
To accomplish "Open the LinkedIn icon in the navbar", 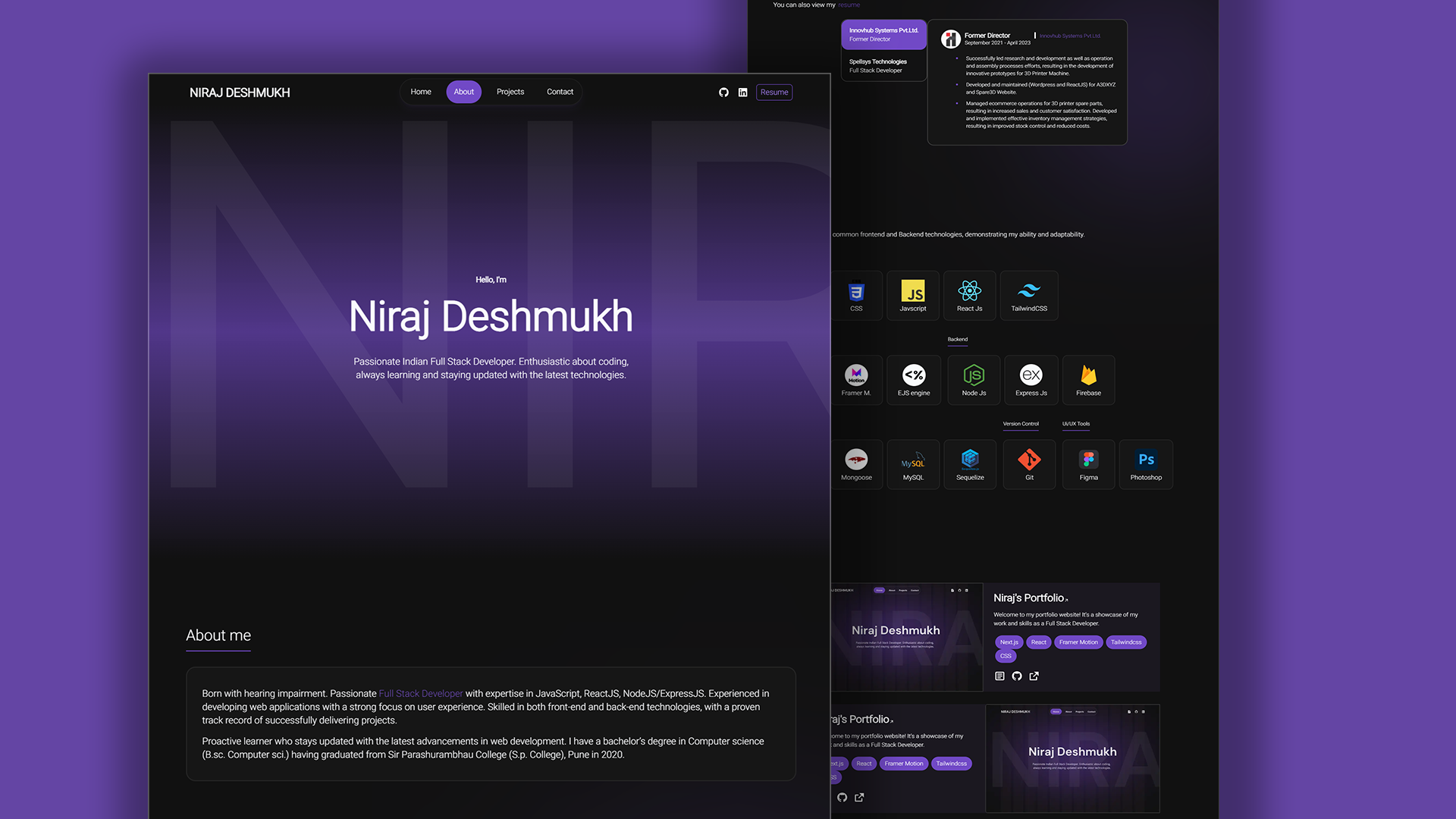I will pyautogui.click(x=743, y=93).
